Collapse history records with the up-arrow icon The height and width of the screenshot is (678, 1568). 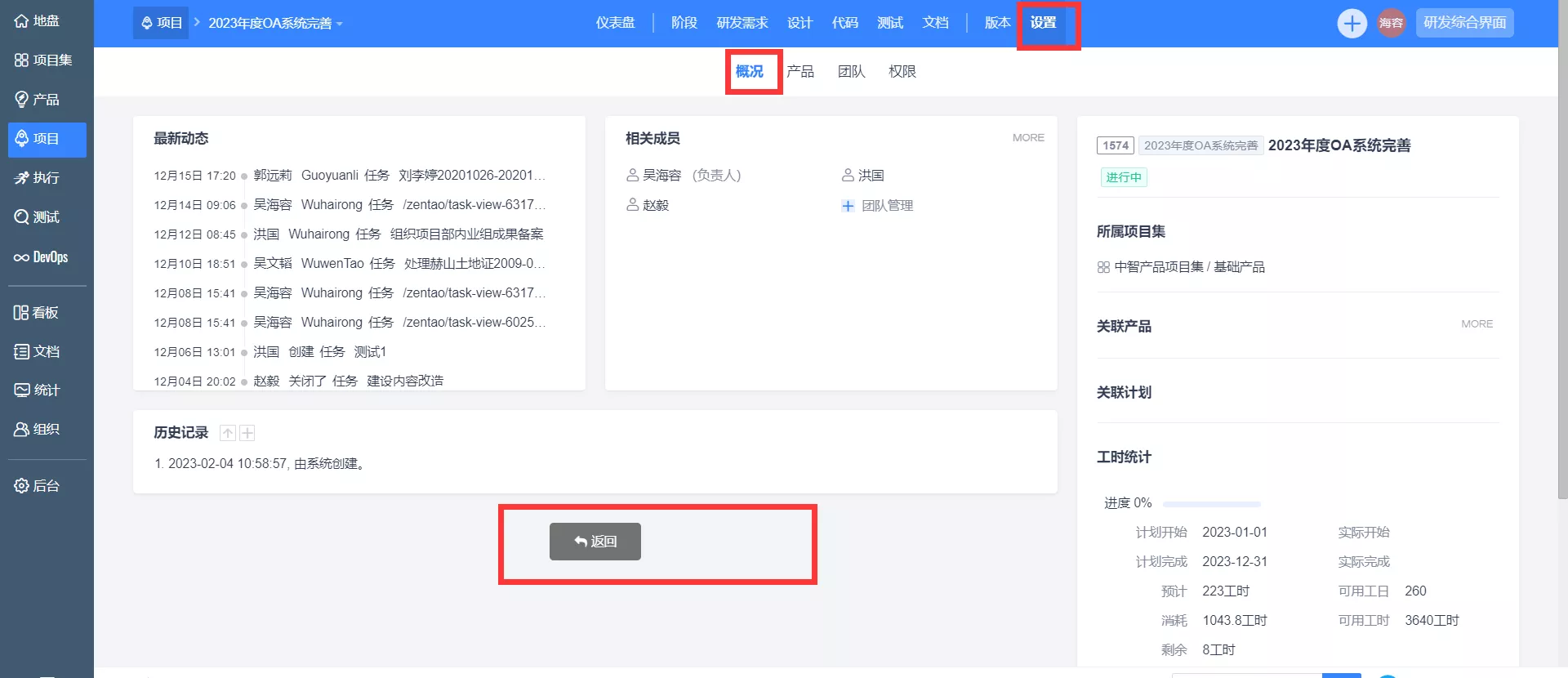[228, 433]
